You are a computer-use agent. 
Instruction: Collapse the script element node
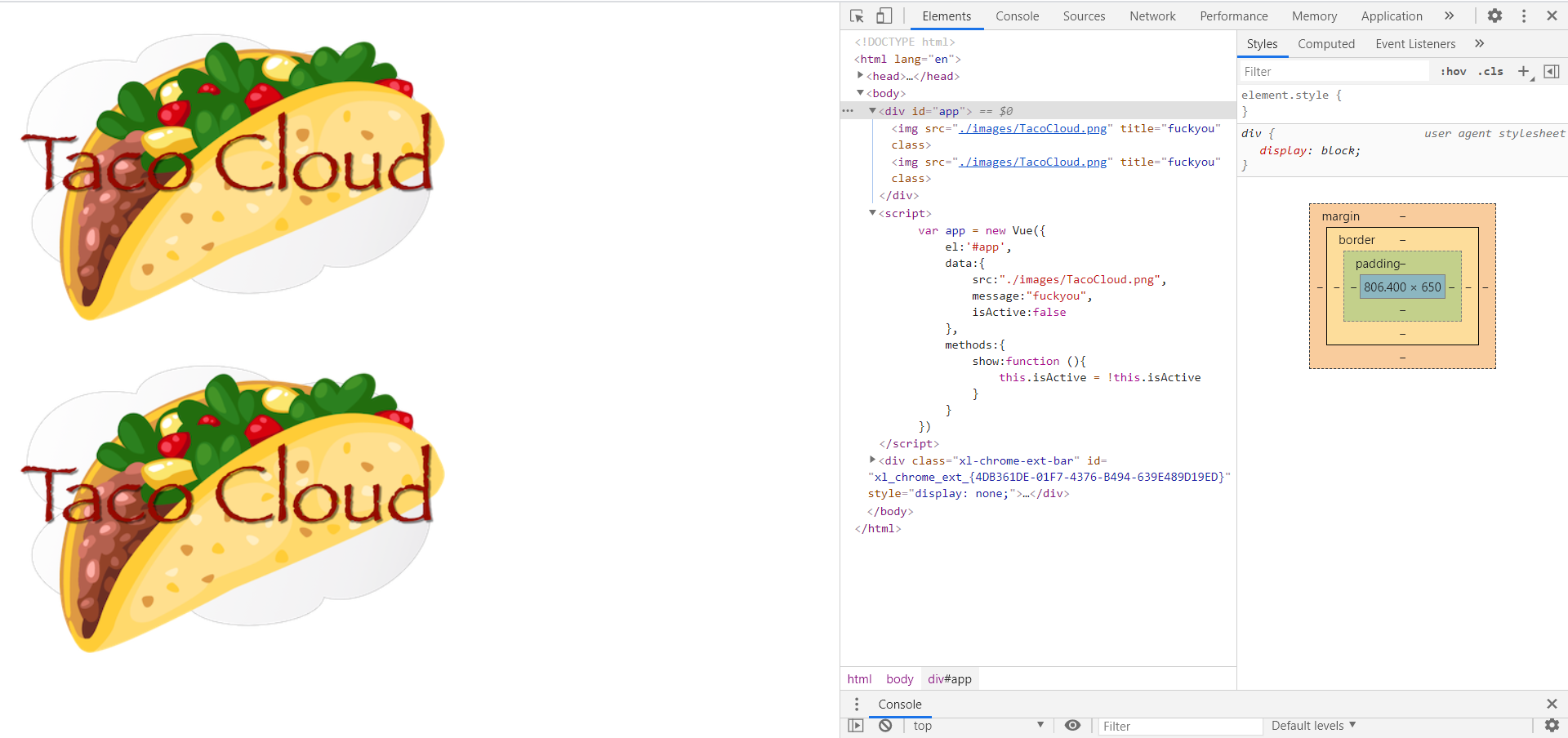872,213
